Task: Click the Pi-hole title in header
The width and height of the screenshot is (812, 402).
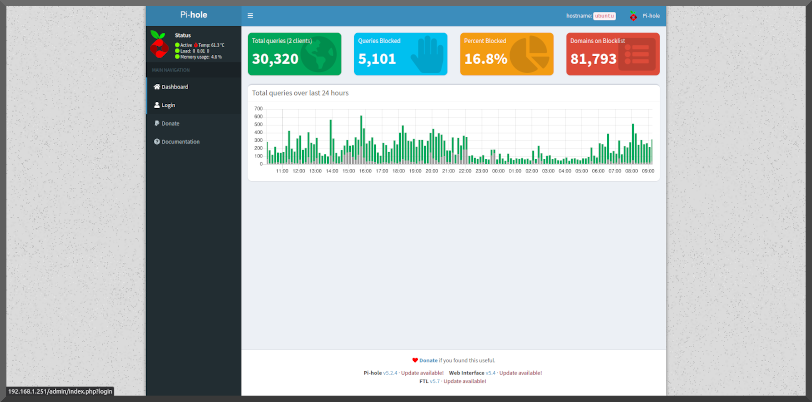Action: (x=193, y=16)
